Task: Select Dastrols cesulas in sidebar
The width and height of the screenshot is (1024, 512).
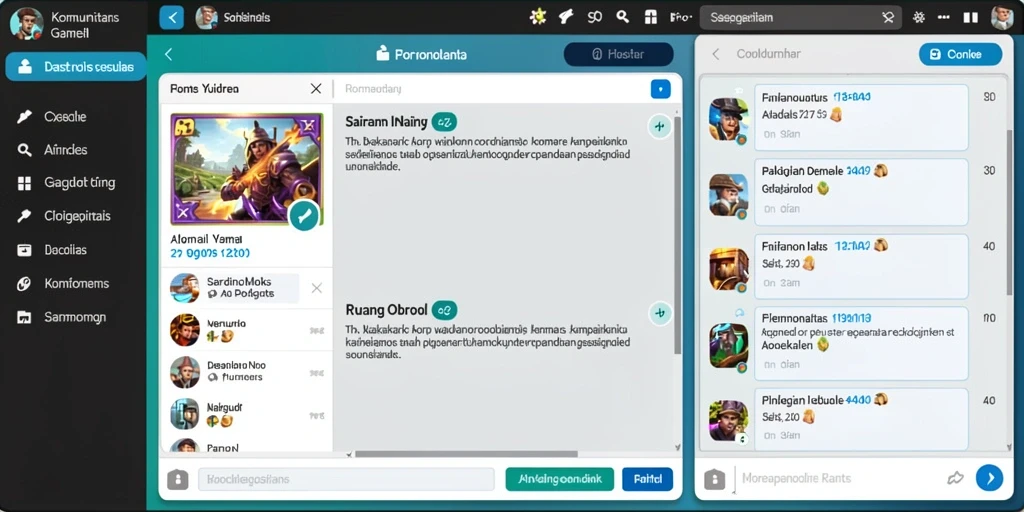Action: pos(76,67)
